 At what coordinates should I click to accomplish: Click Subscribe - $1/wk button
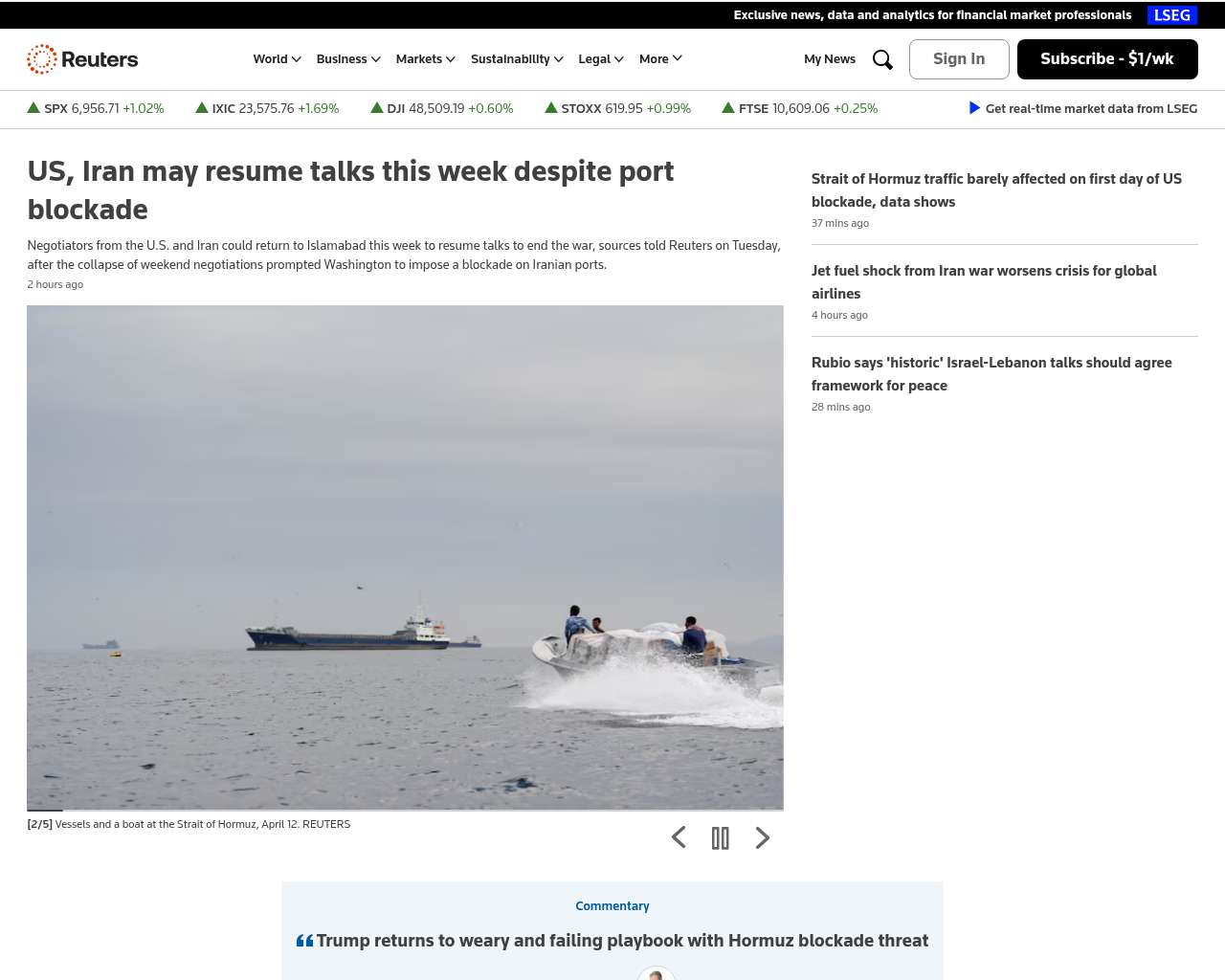(x=1107, y=59)
